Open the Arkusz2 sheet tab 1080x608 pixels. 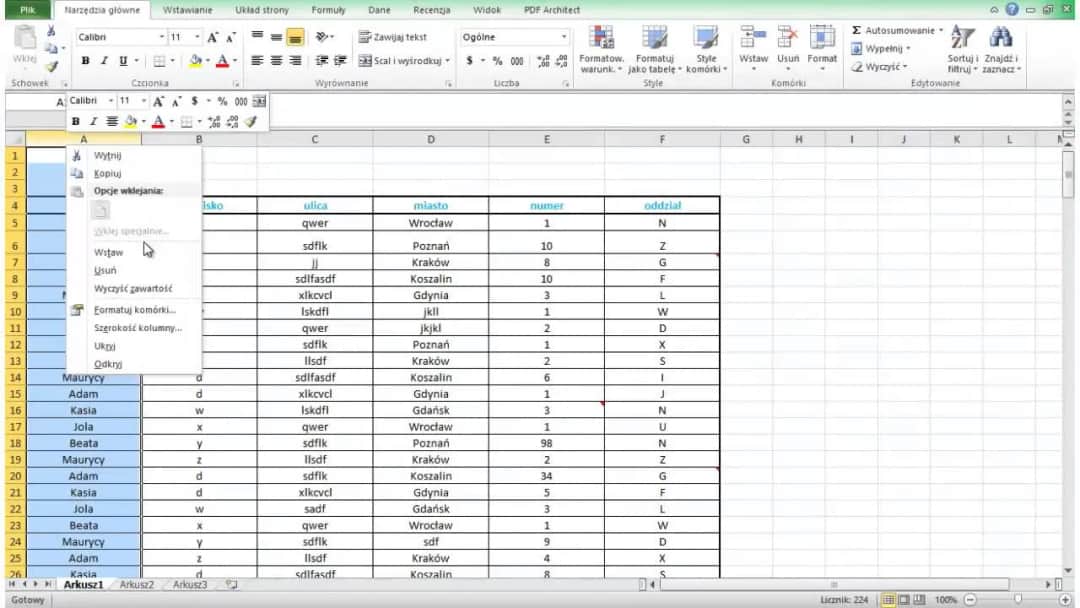click(x=137, y=583)
